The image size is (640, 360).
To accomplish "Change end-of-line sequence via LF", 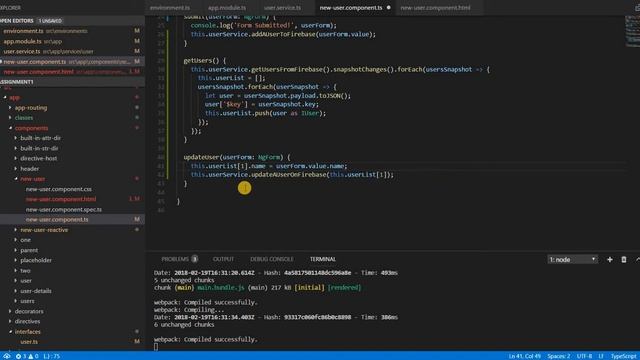I will click(601, 356).
